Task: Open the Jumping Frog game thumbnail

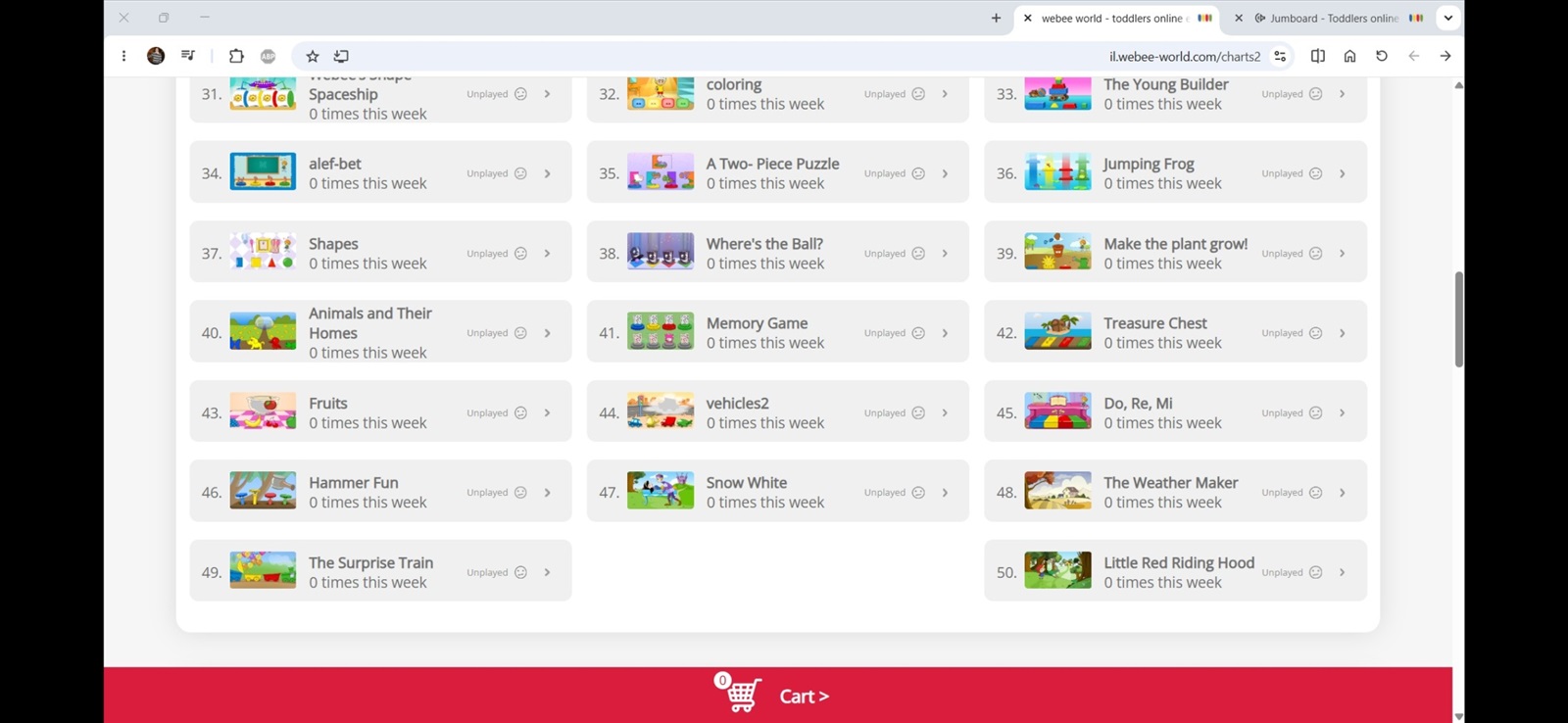Action: click(x=1057, y=171)
